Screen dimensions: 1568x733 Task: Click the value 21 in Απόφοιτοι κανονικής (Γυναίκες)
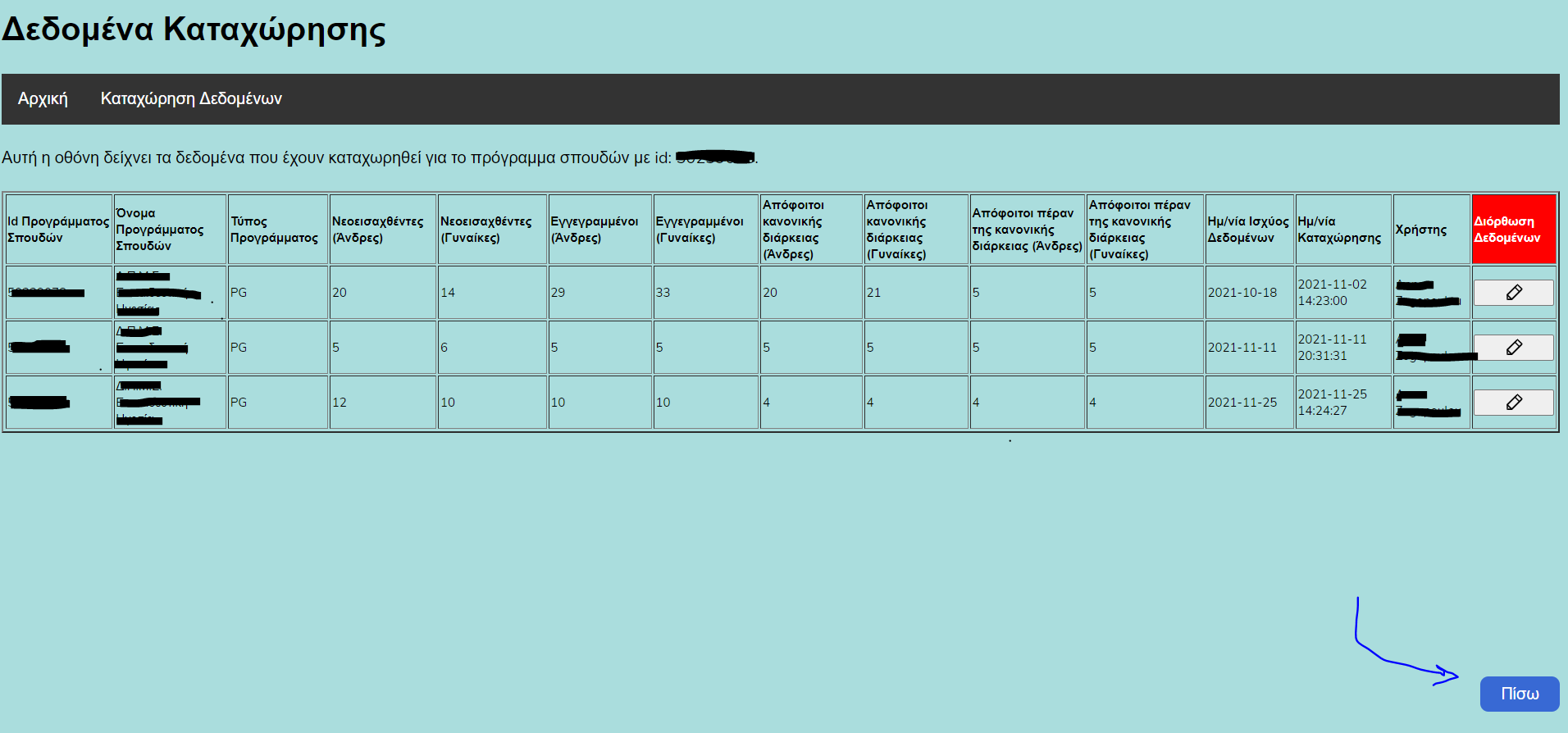[x=873, y=293]
